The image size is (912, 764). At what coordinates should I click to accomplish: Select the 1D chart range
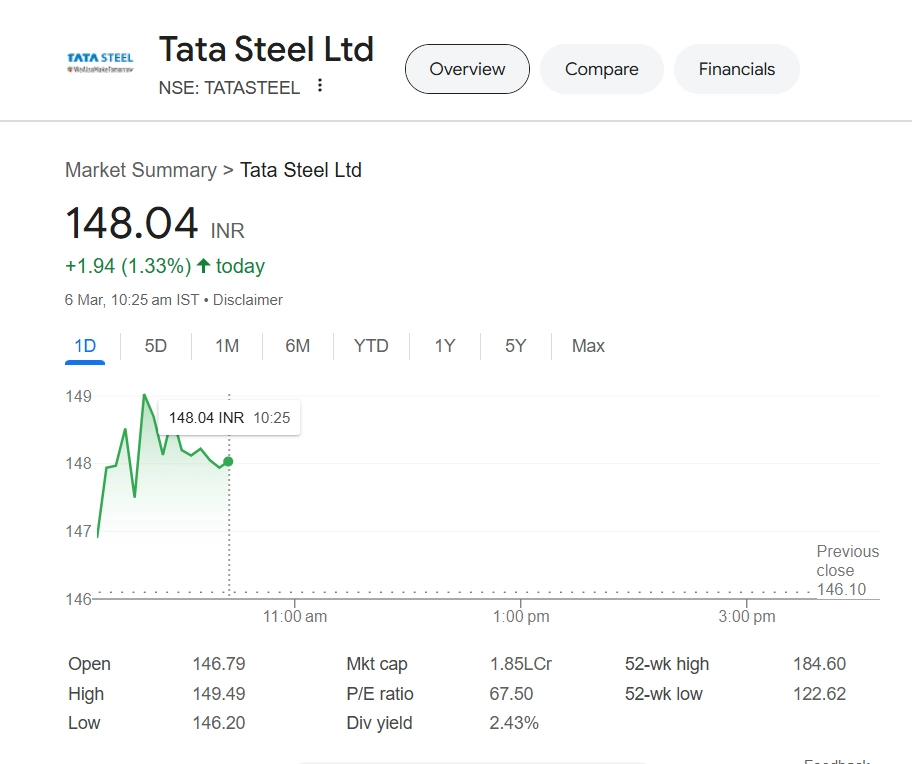(85, 346)
